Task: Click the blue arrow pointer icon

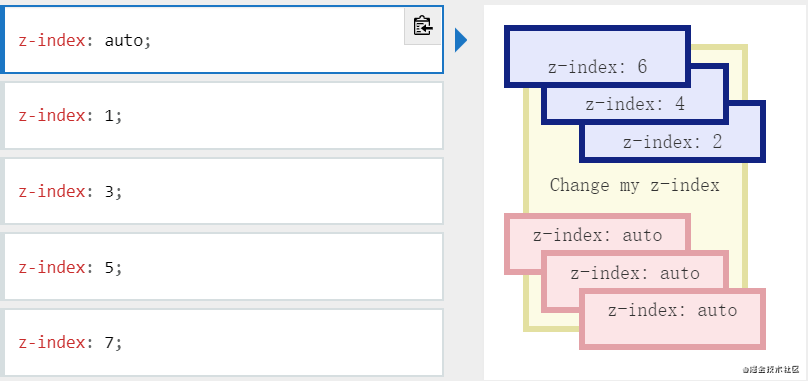Action: 461,40
